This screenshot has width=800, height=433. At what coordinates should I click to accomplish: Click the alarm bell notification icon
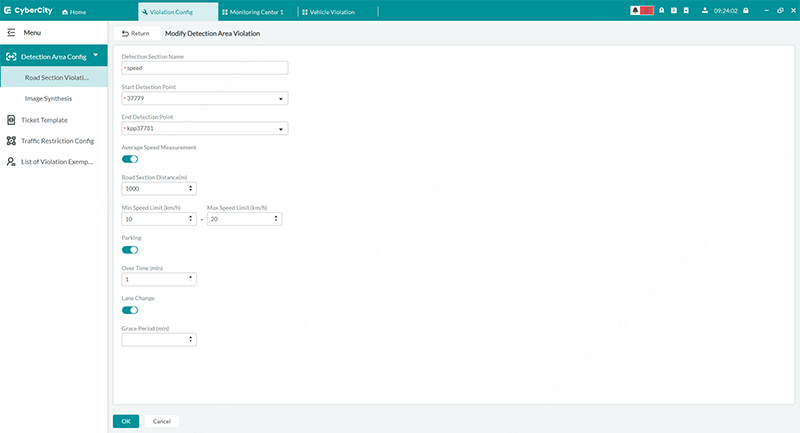(x=635, y=10)
